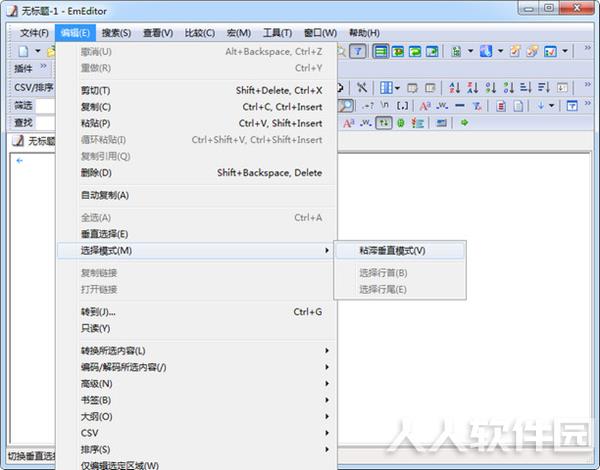Click the customize checklist window icon
This screenshot has width=600, height=470.
point(551,51)
